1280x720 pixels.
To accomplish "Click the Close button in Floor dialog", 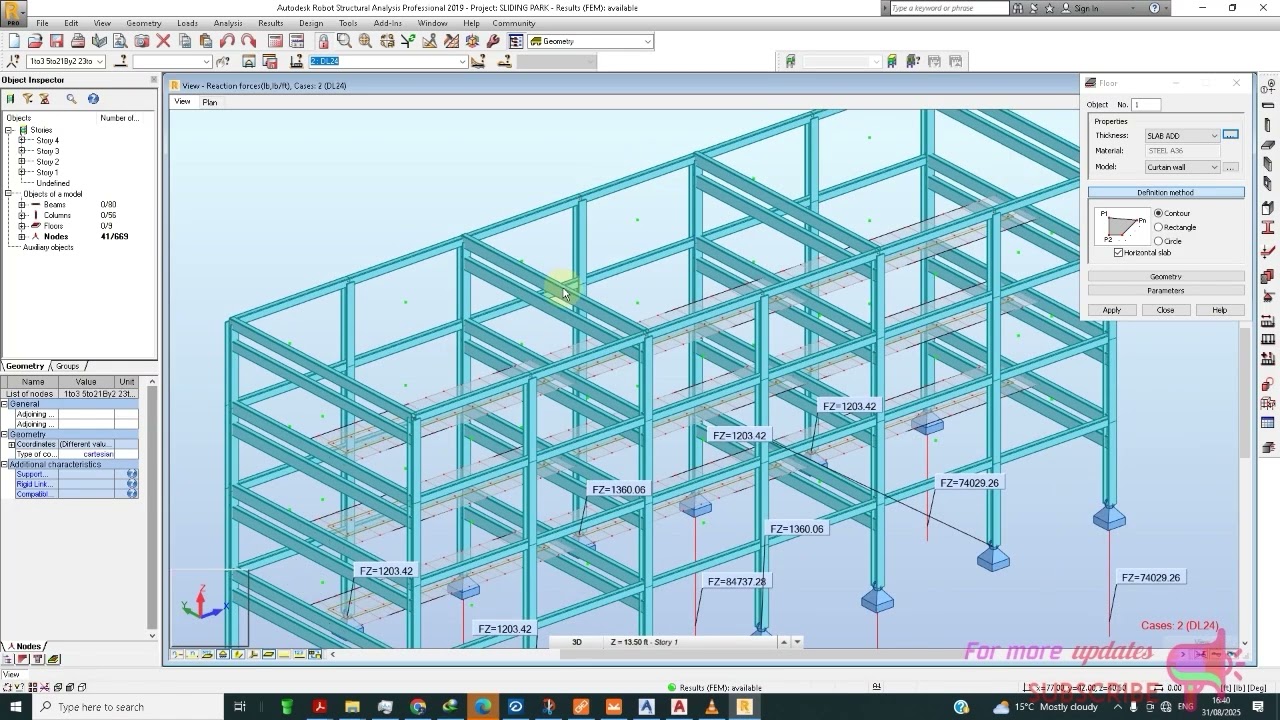I will pos(1165,310).
